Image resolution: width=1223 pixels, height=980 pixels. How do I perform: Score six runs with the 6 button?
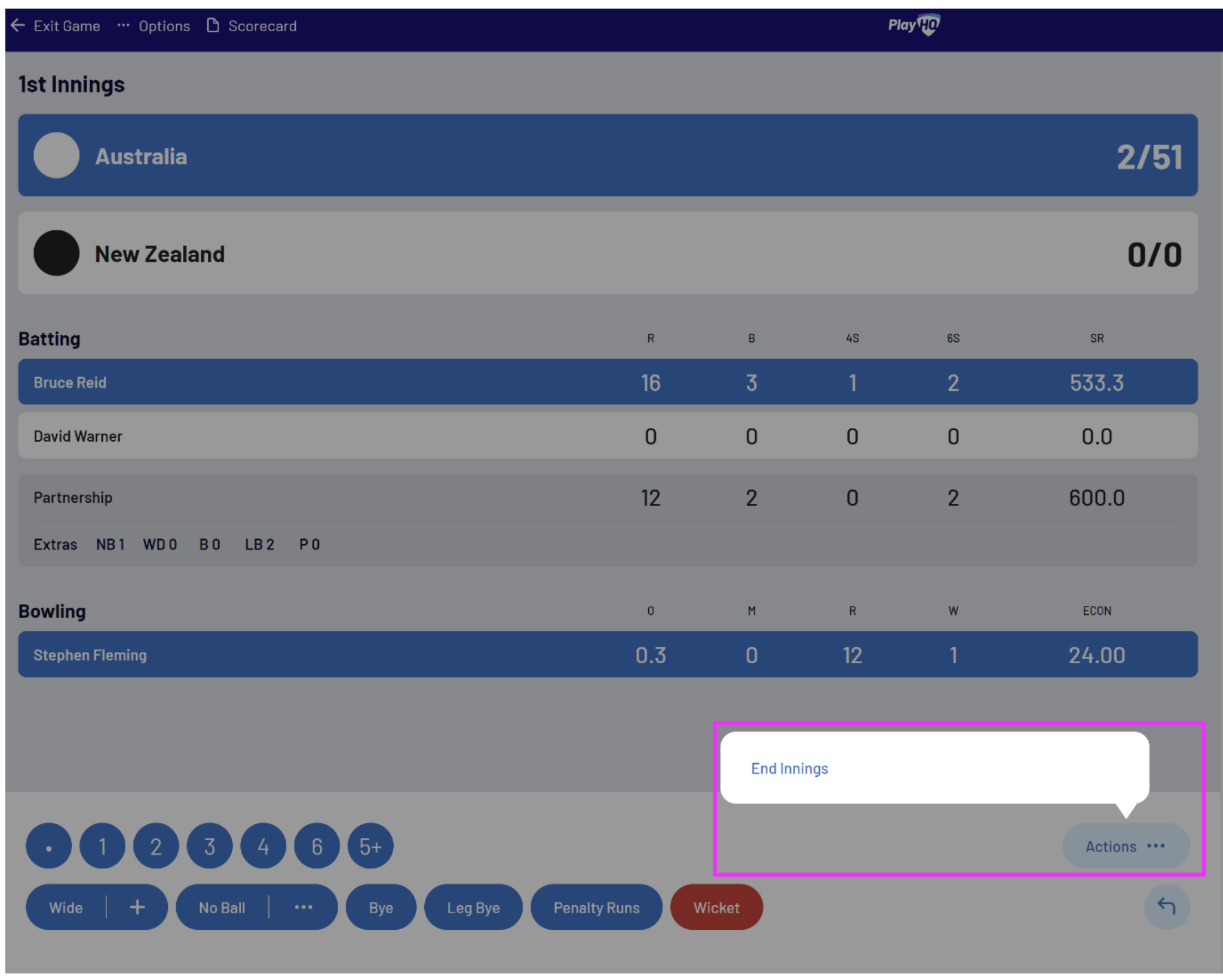point(317,846)
